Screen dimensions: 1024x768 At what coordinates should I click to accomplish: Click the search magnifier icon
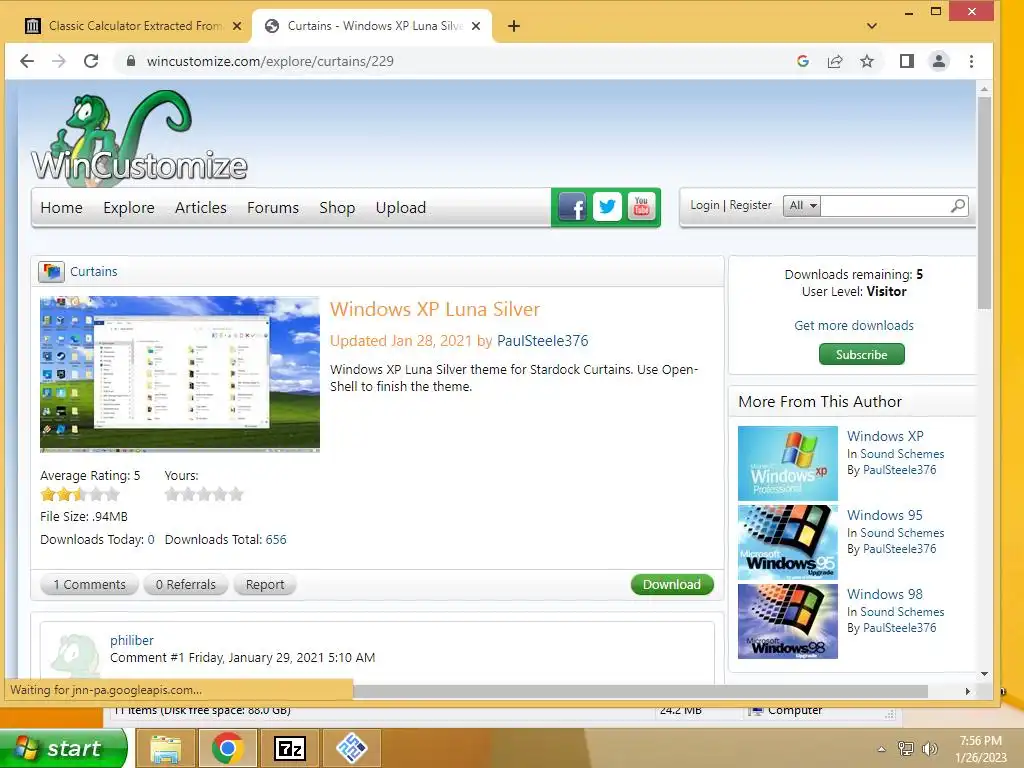pyautogui.click(x=958, y=206)
